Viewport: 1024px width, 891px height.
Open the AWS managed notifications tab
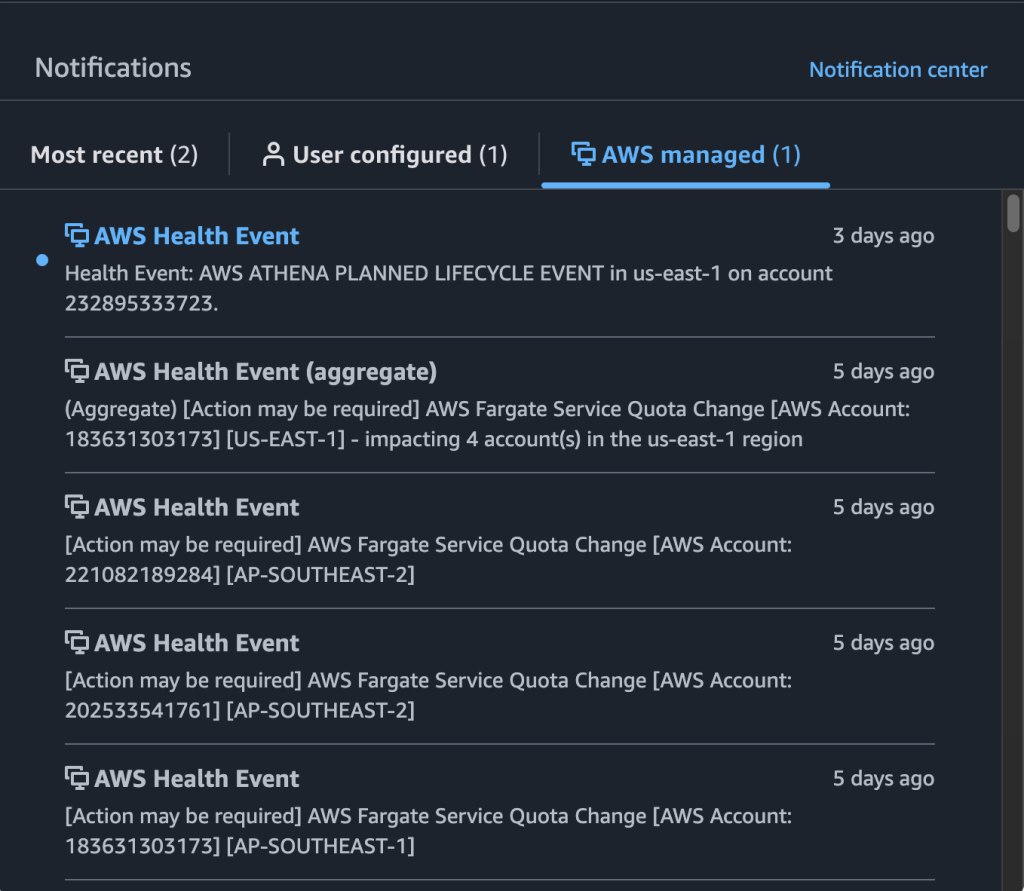[685, 154]
